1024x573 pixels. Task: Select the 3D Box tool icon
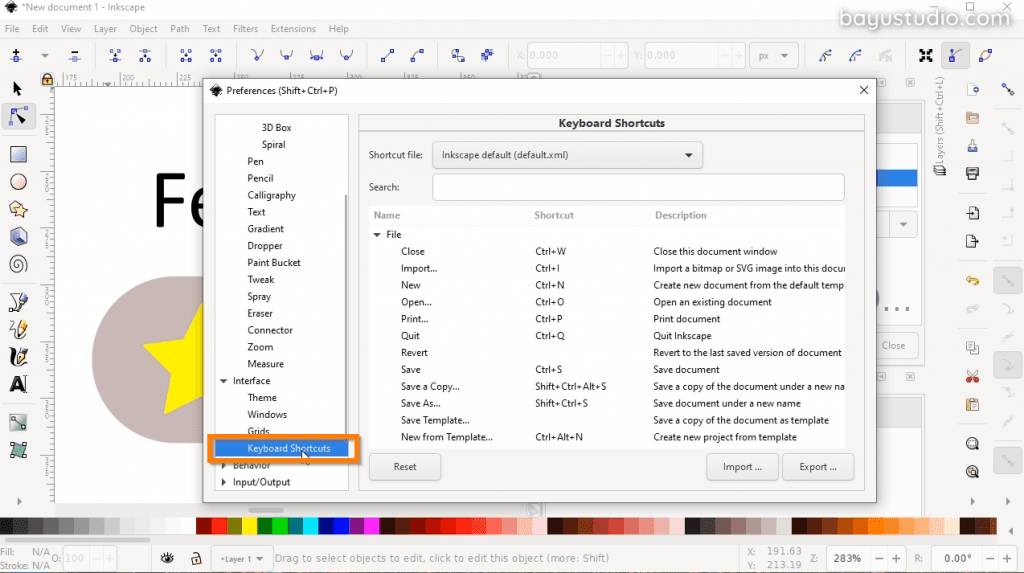(x=18, y=237)
